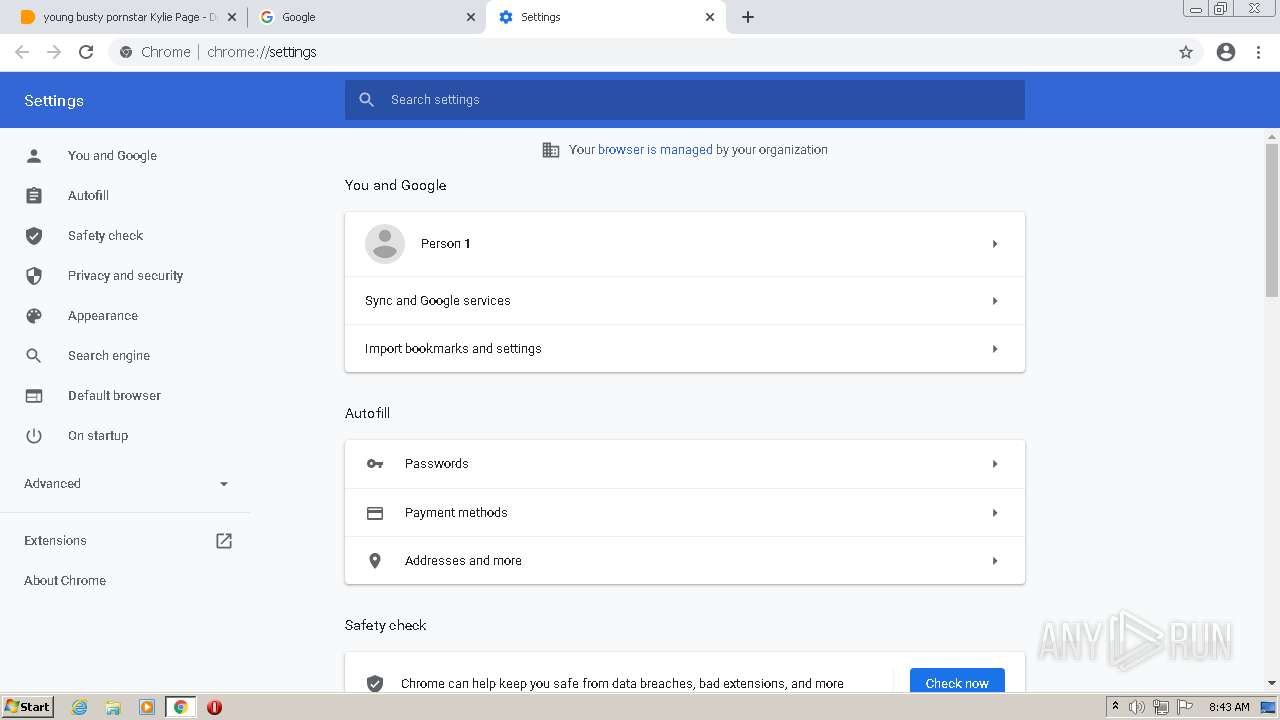Click the Safety check shield icon in sidebar
Viewport: 1280px width, 720px height.
pyautogui.click(x=34, y=236)
